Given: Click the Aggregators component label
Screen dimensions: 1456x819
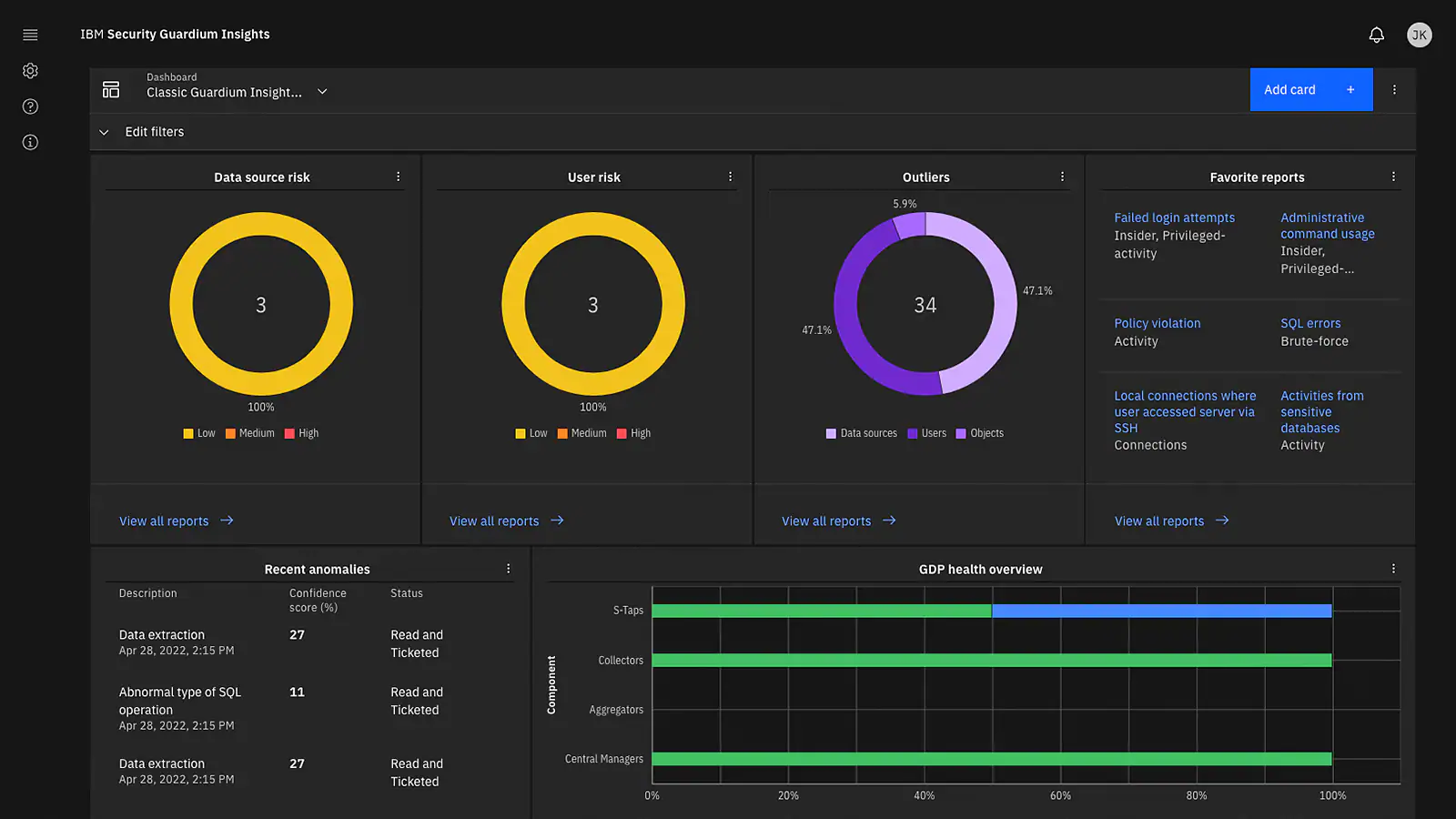Looking at the screenshot, I should [616, 710].
